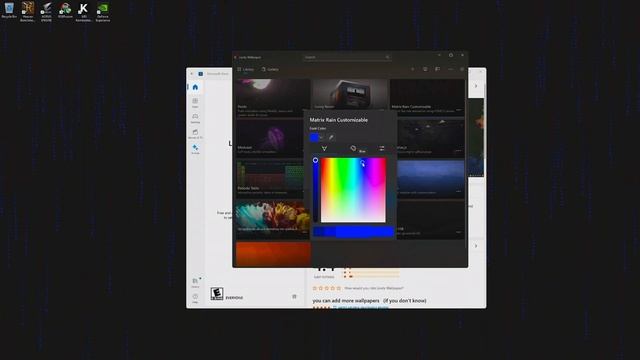Select the wallpaper thumbnail with the radio device
640x360 pixels.
point(349,94)
